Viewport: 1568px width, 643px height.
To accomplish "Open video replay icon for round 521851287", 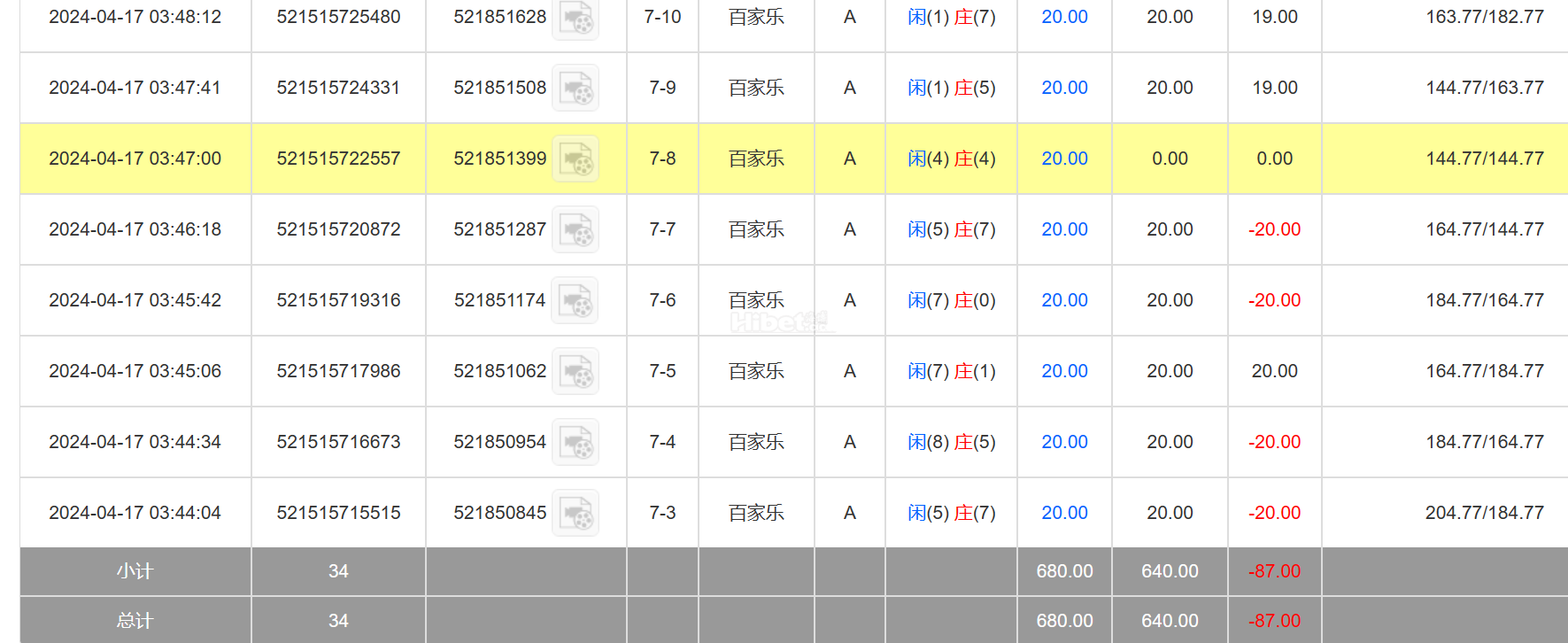I will [575, 229].
